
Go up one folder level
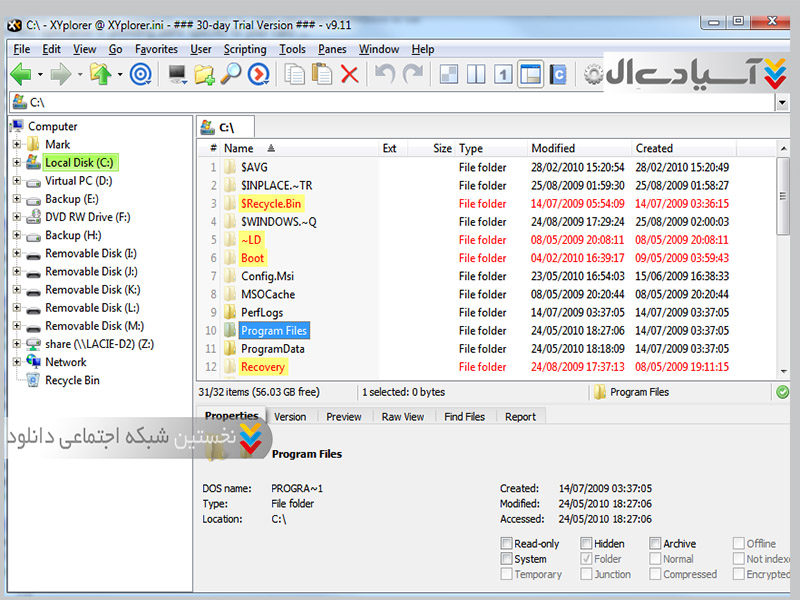[99, 74]
